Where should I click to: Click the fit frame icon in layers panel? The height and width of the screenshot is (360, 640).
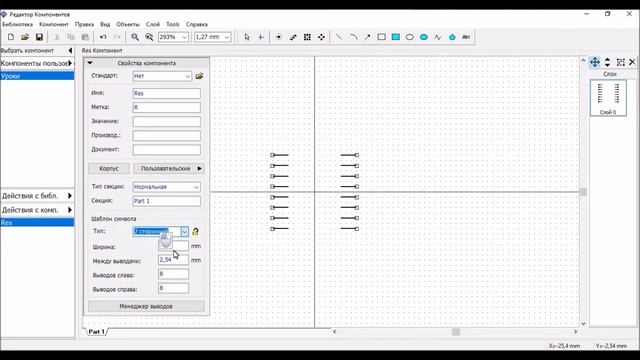(x=620, y=62)
